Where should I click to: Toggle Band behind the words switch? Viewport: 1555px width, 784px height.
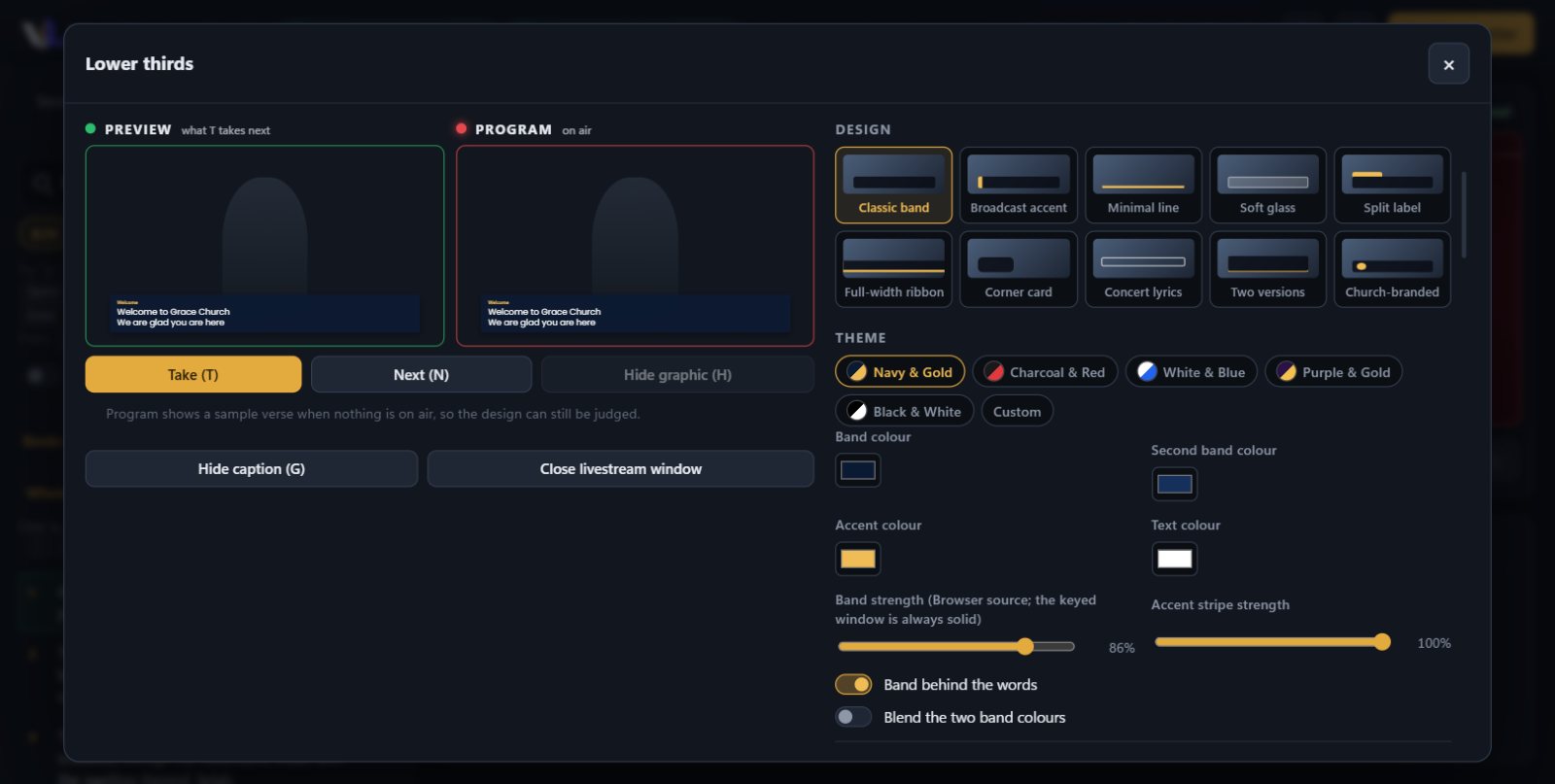[x=853, y=685]
